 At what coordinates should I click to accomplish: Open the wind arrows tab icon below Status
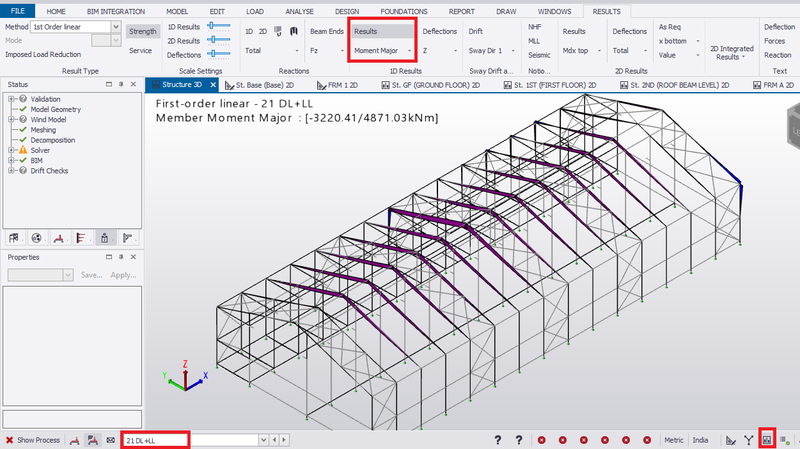[81, 238]
